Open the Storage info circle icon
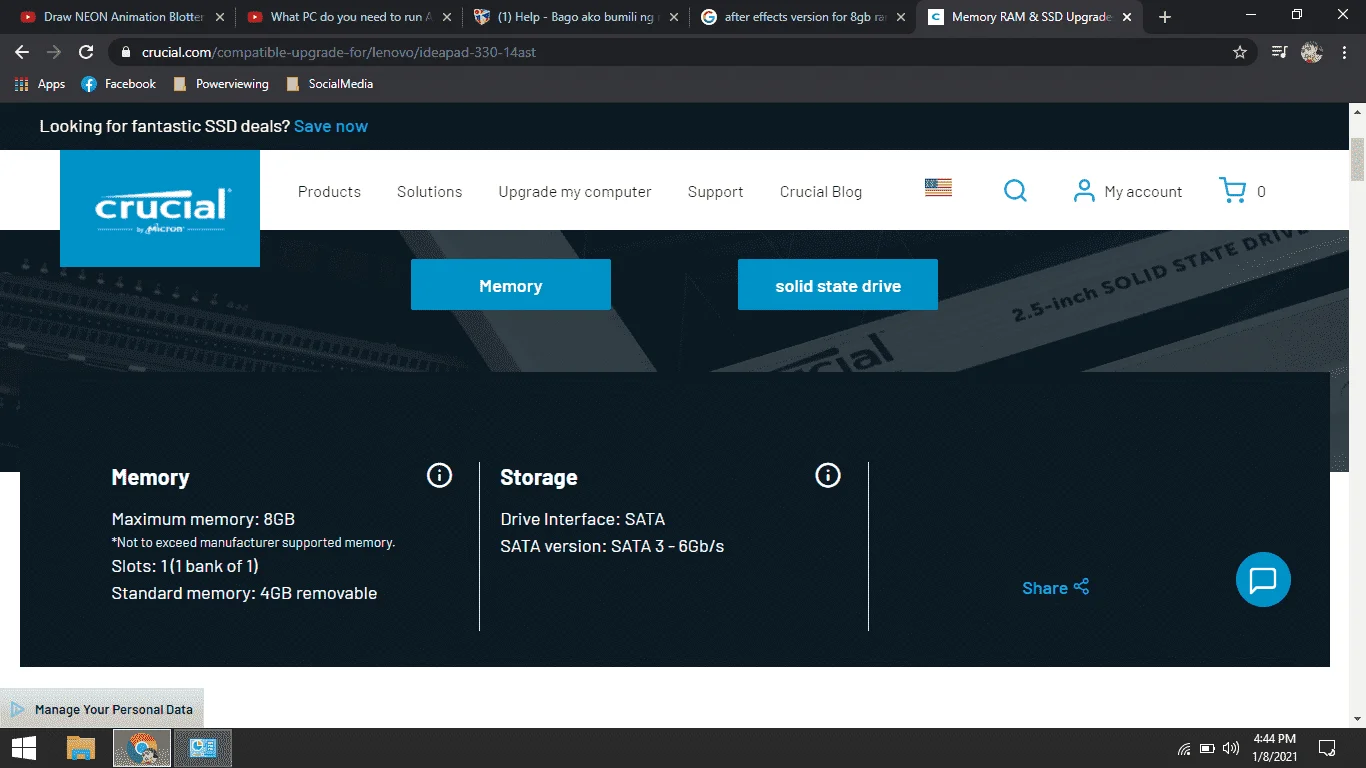The width and height of the screenshot is (1366, 768). (828, 475)
